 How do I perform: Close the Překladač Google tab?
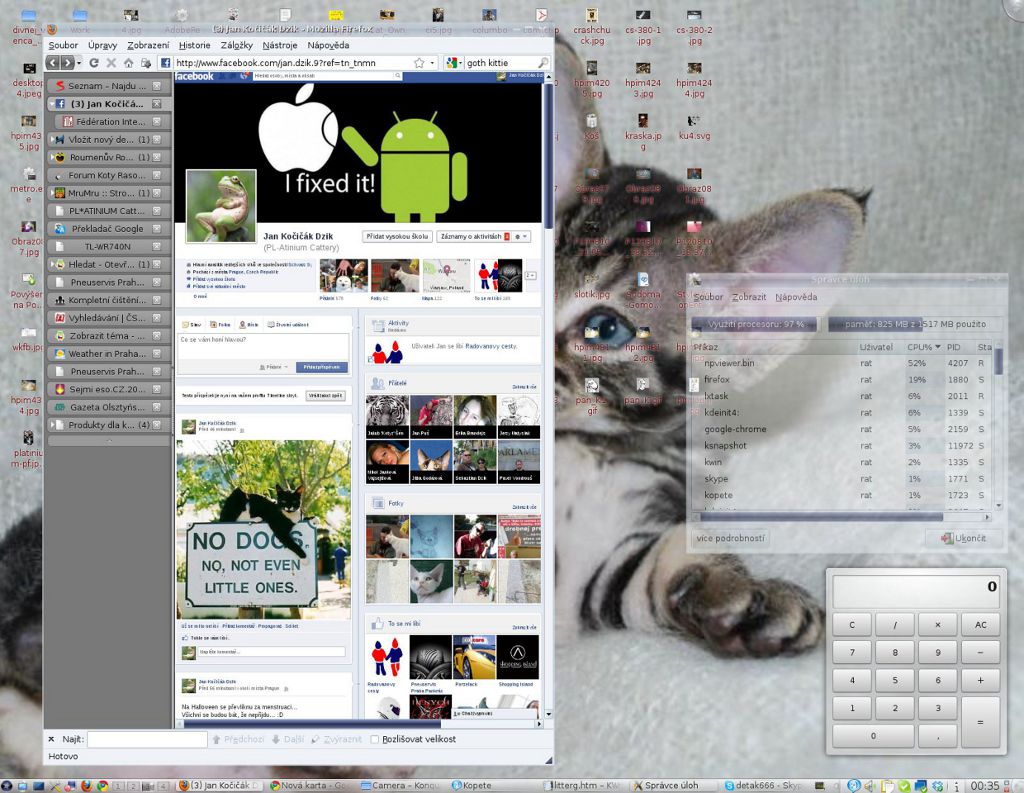pos(157,229)
